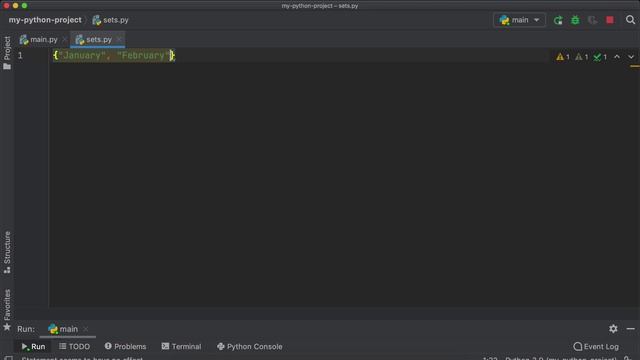The height and width of the screenshot is (360, 640).
Task: Open the Event Log
Action: [x=596, y=347]
